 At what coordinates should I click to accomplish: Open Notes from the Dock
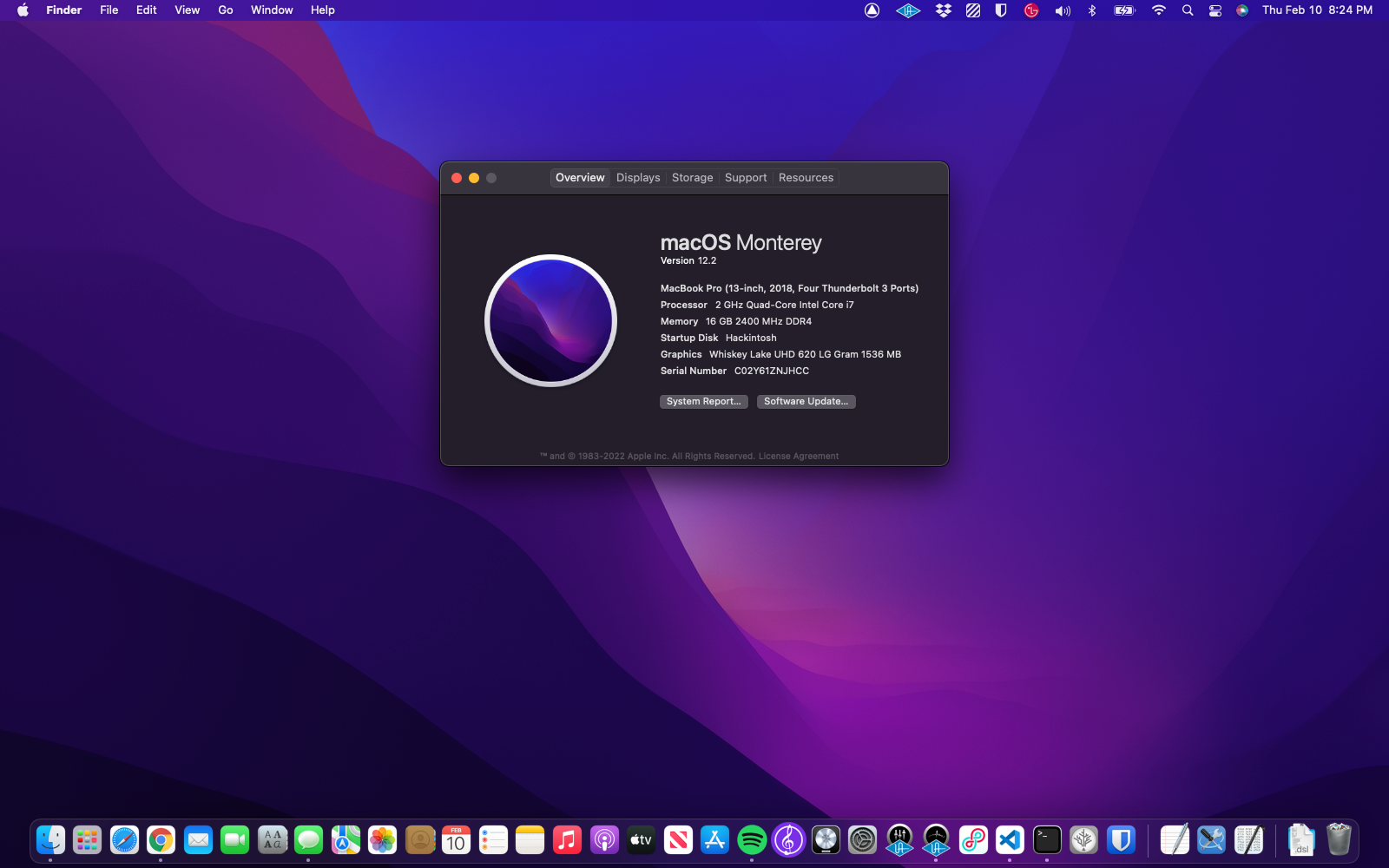(530, 839)
